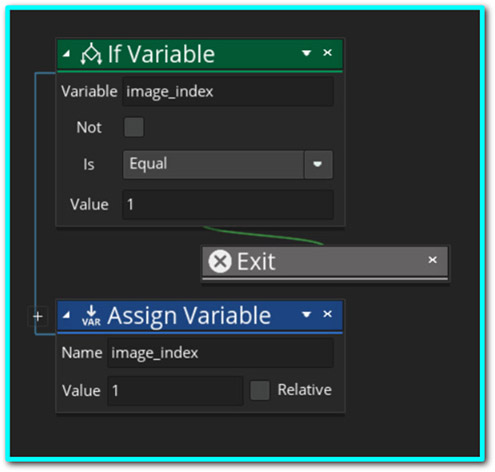Click the If Variable Value field
The height and width of the screenshot is (472, 495).
[228, 204]
